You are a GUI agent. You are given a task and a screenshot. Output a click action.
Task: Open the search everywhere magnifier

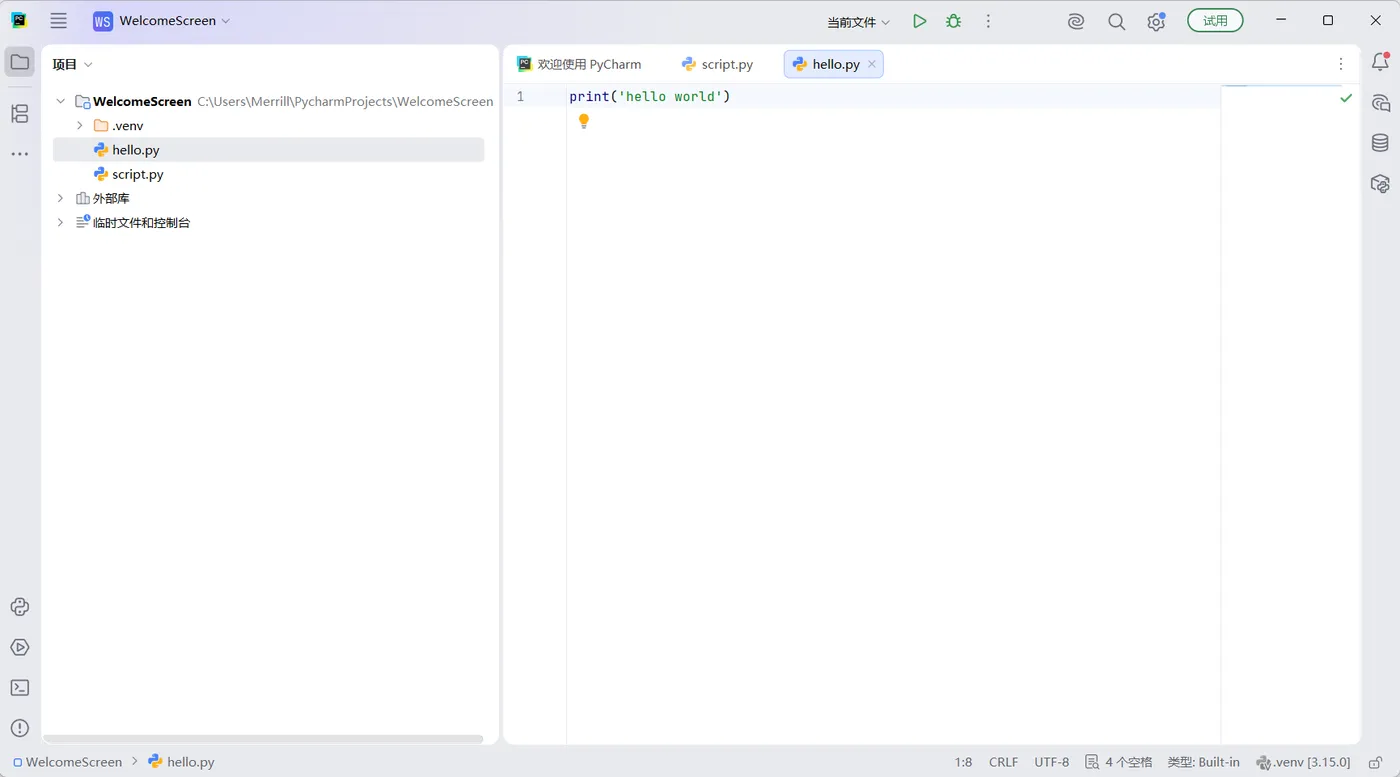1116,21
